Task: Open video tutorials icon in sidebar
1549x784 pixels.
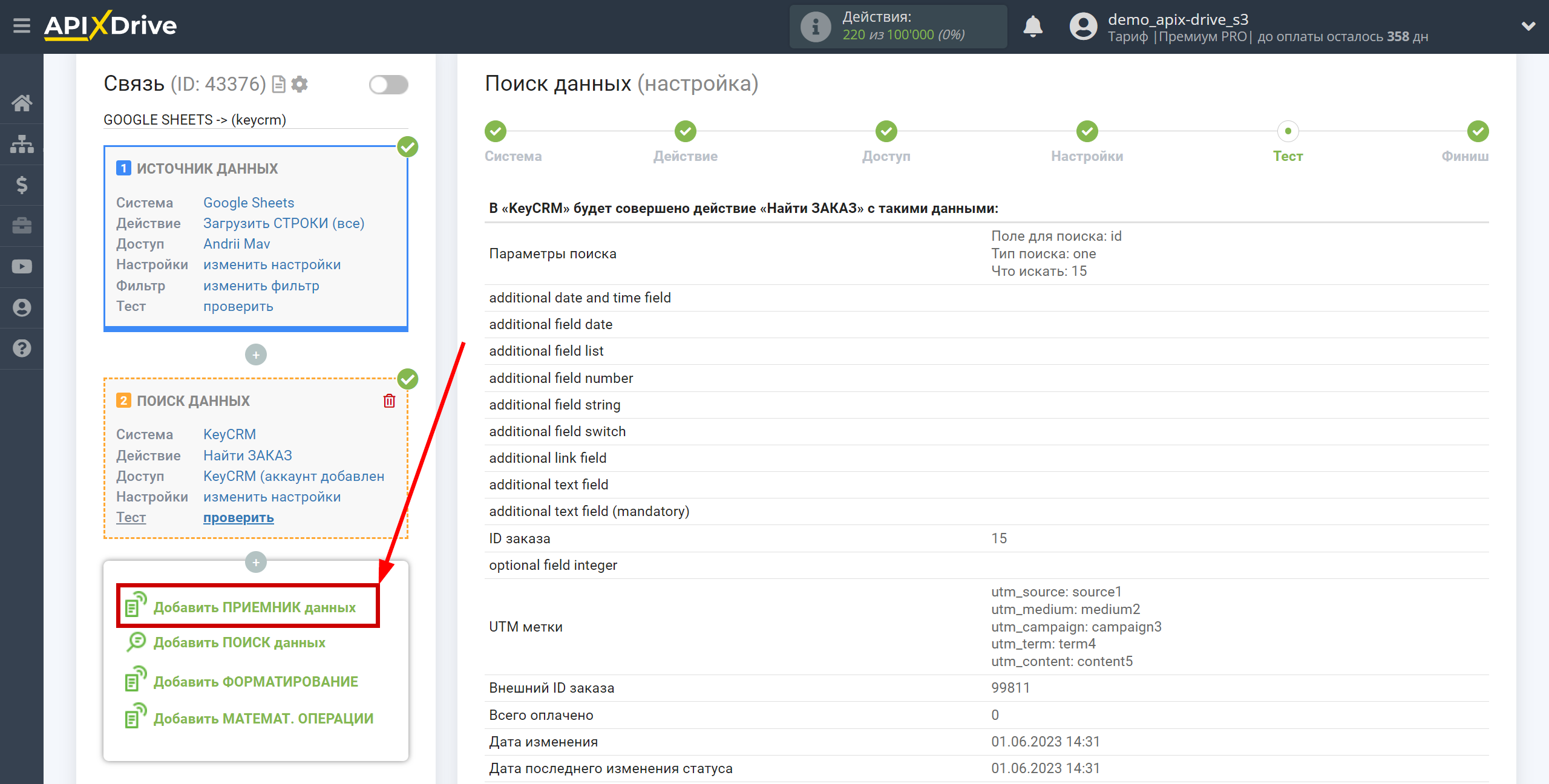Action: coord(22,267)
